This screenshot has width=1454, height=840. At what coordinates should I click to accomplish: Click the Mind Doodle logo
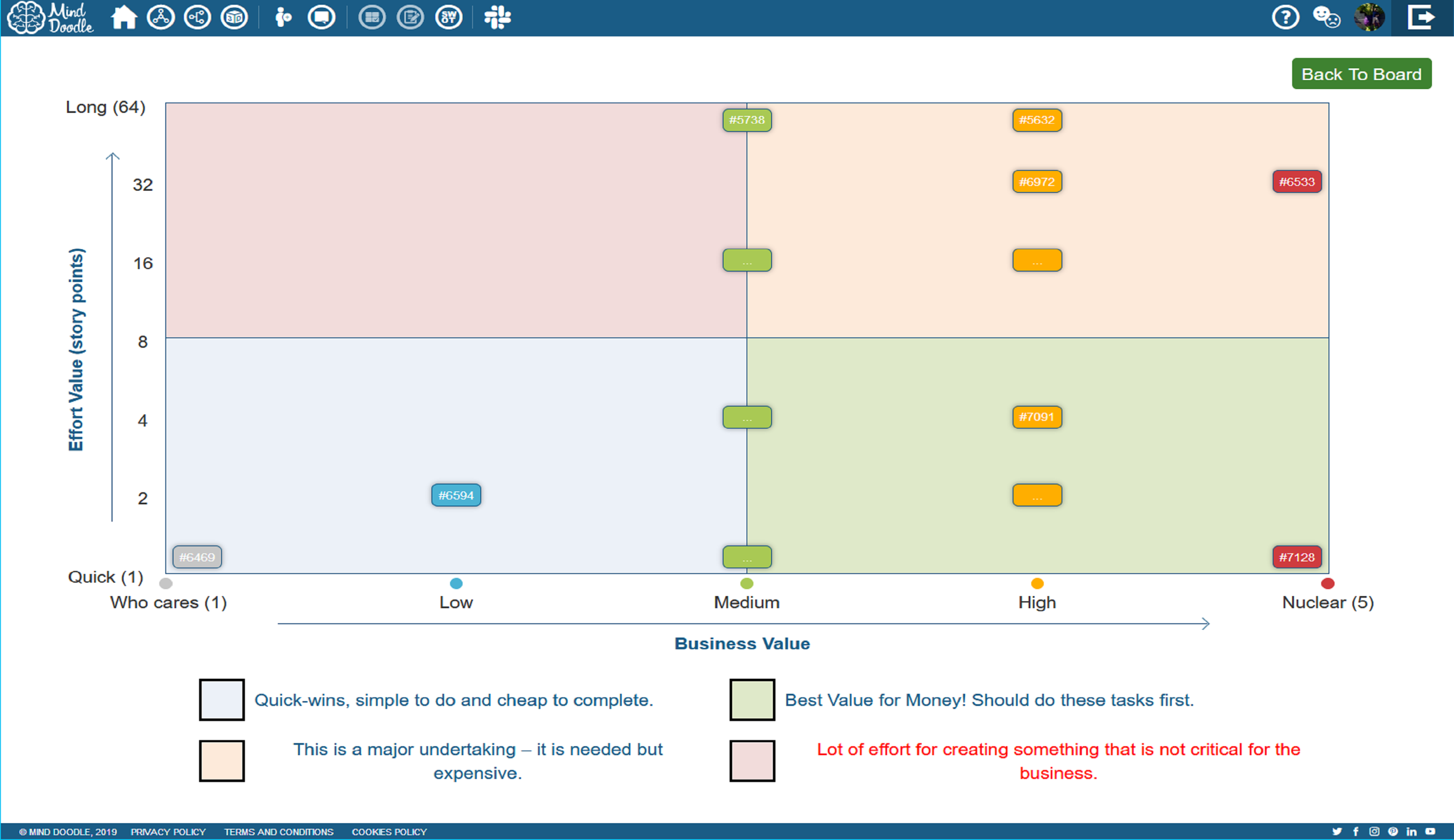tap(51, 17)
